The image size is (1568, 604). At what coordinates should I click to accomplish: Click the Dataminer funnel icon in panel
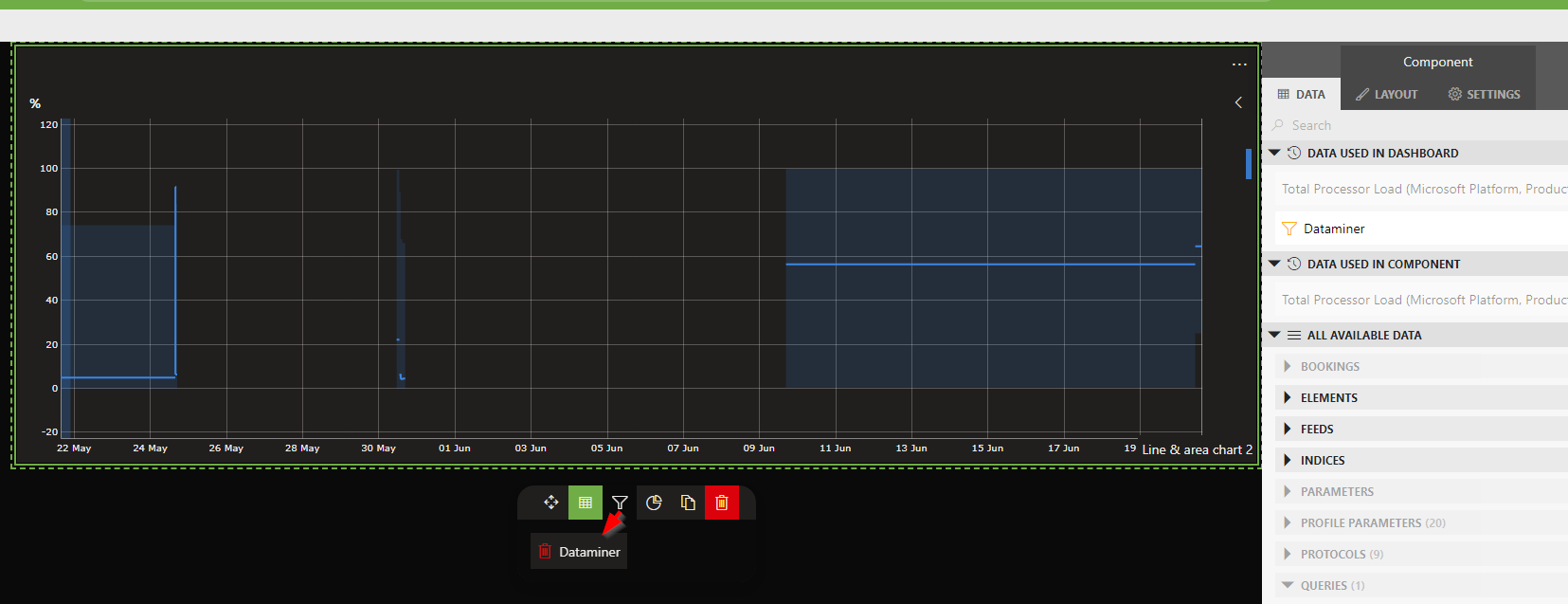pyautogui.click(x=1289, y=229)
